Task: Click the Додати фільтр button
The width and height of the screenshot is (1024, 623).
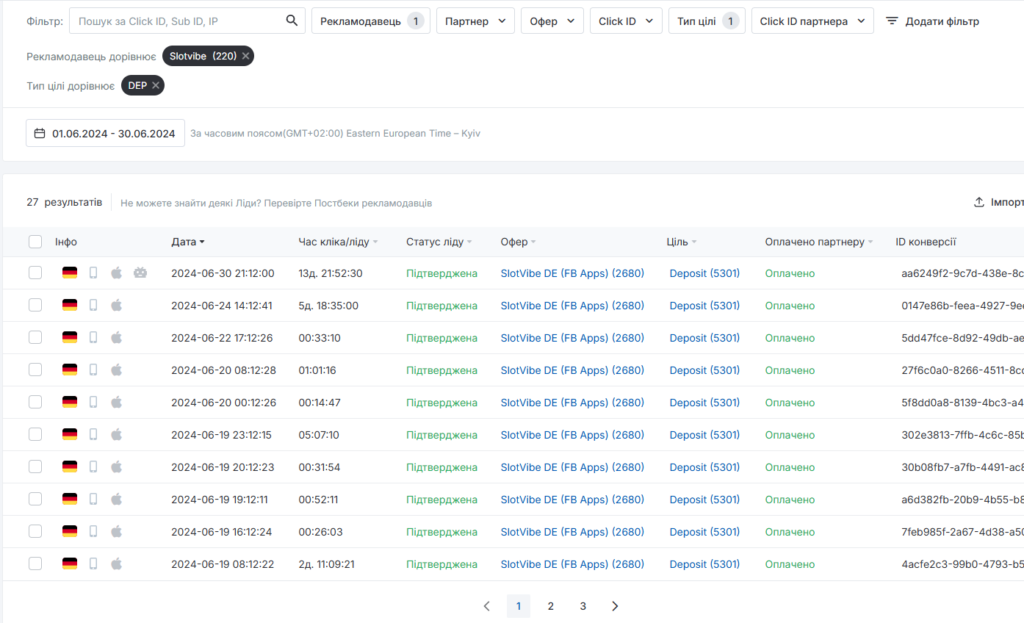Action: 932,21
